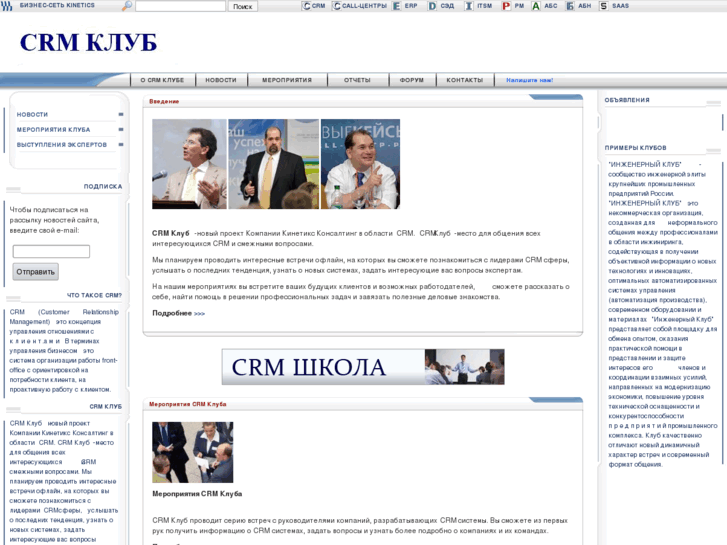
Task: Click the Отправить subscribe button
Action: point(36,272)
